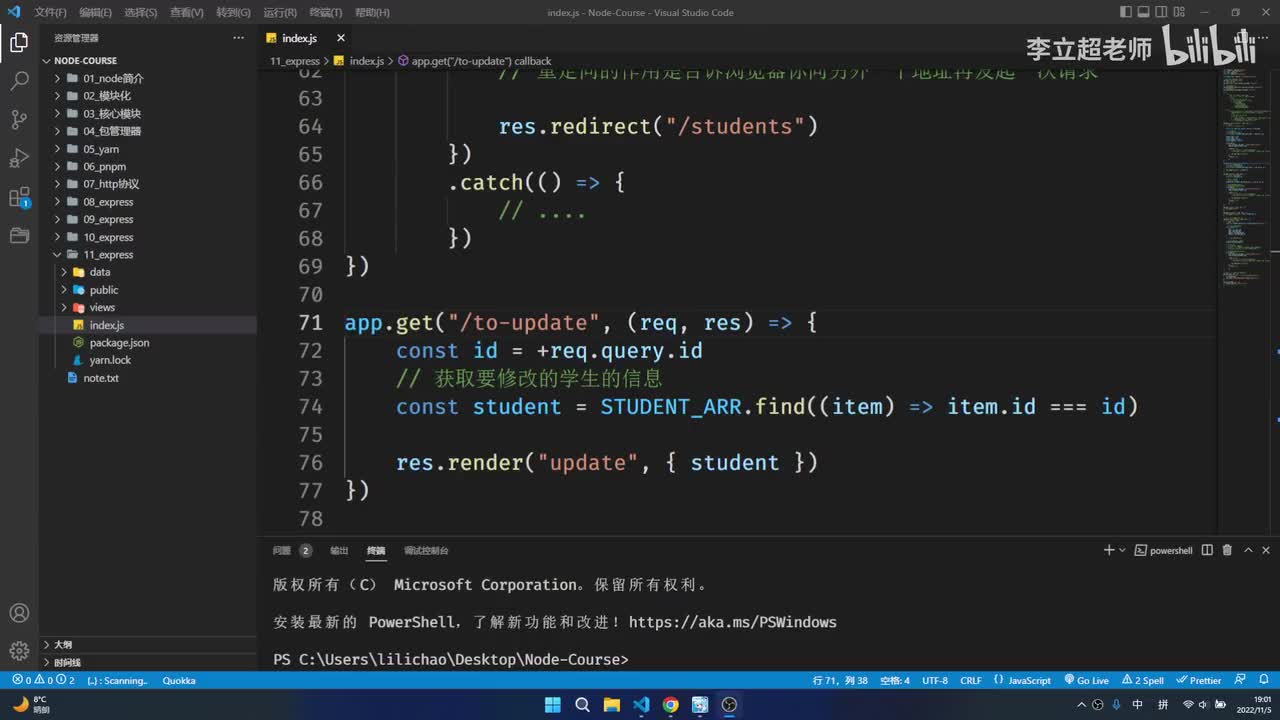Open the terminal launch profile dropdown arrow
The width and height of the screenshot is (1280, 720).
click(x=1122, y=550)
